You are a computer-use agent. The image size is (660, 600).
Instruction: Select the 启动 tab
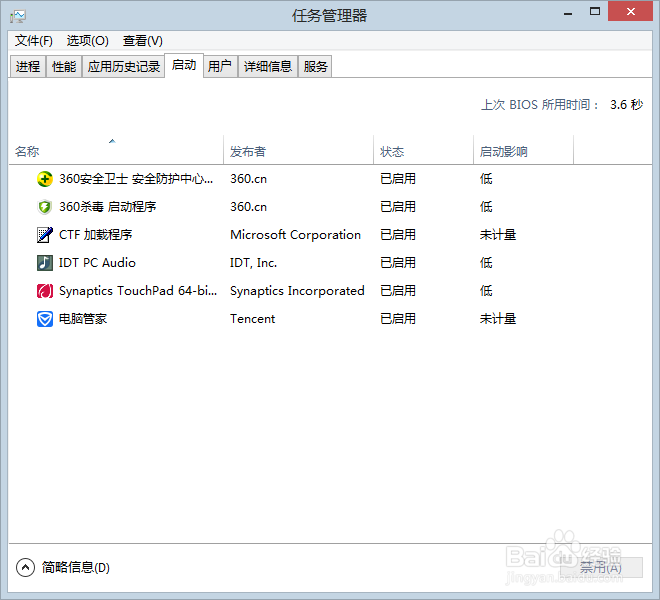[x=184, y=65]
